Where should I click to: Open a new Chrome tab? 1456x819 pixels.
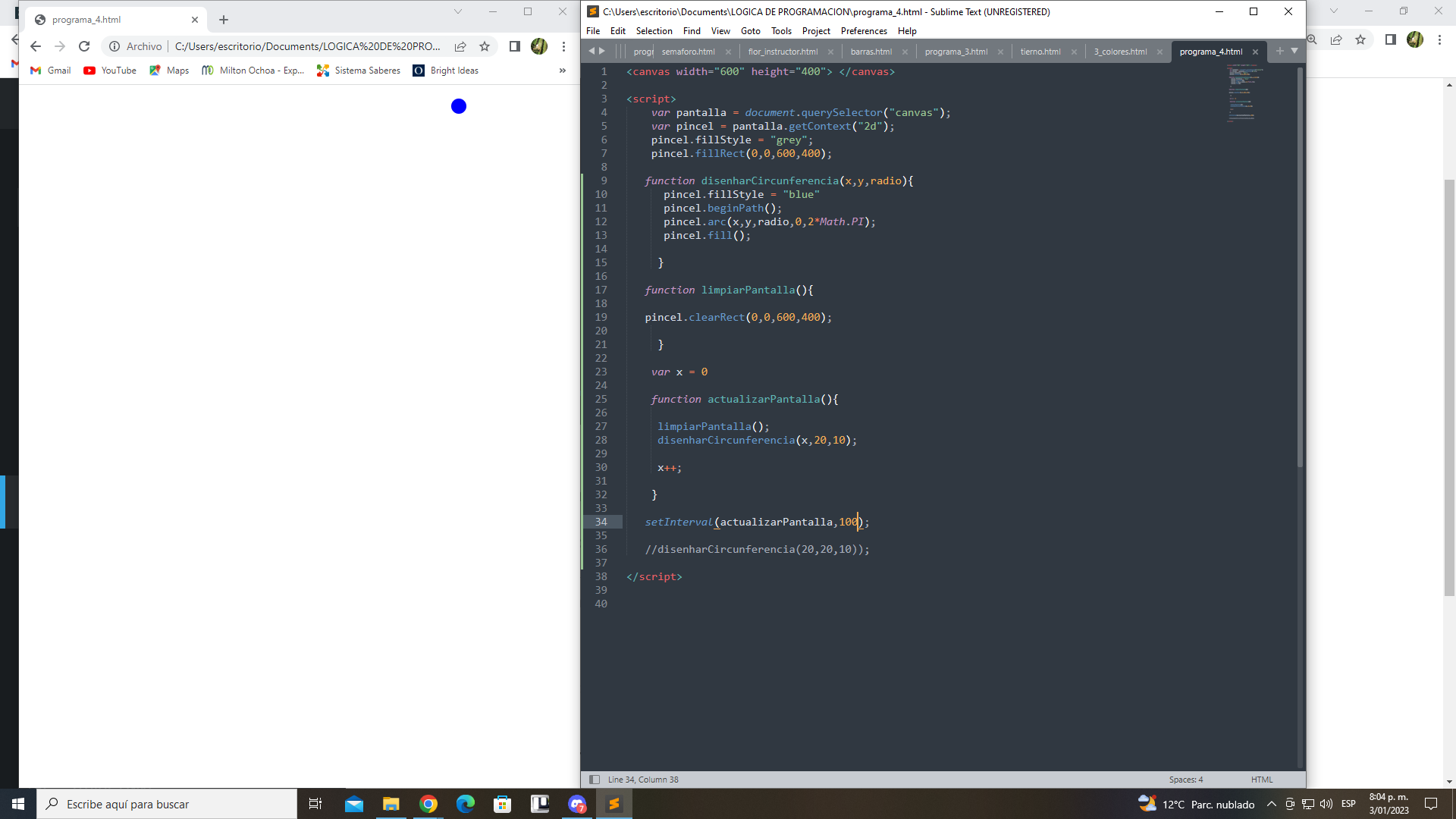(x=224, y=20)
